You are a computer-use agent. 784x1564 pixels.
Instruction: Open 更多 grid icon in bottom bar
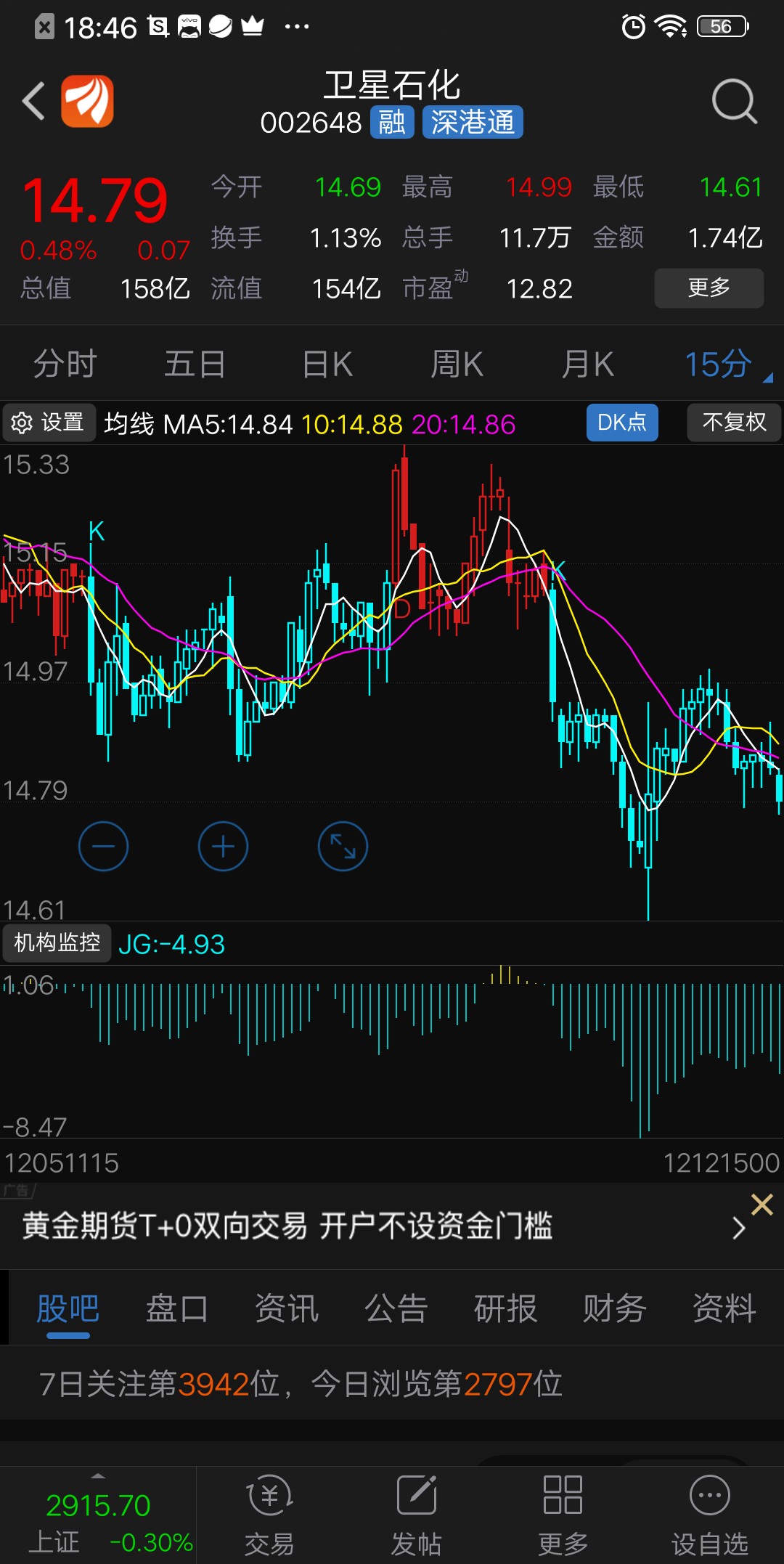[563, 1516]
